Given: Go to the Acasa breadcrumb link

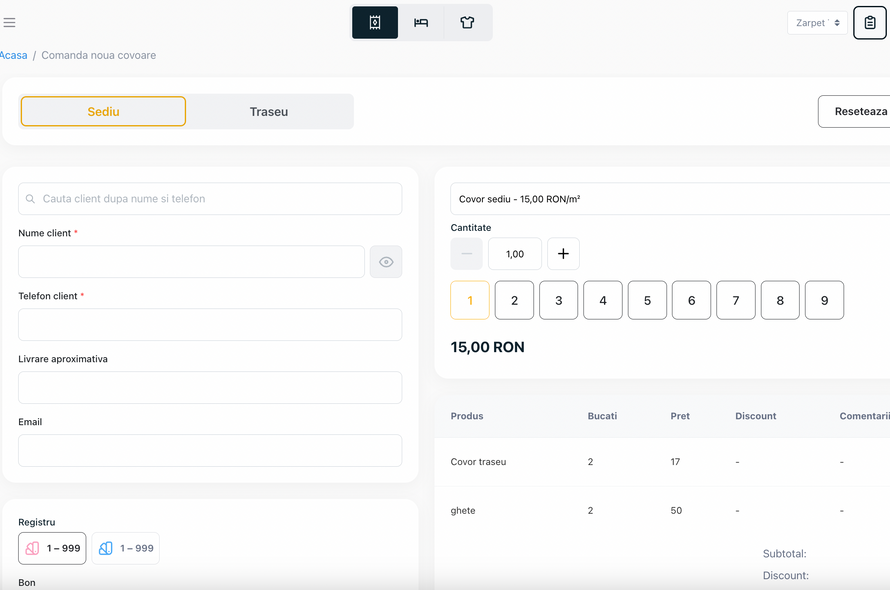Looking at the screenshot, I should [x=13, y=55].
